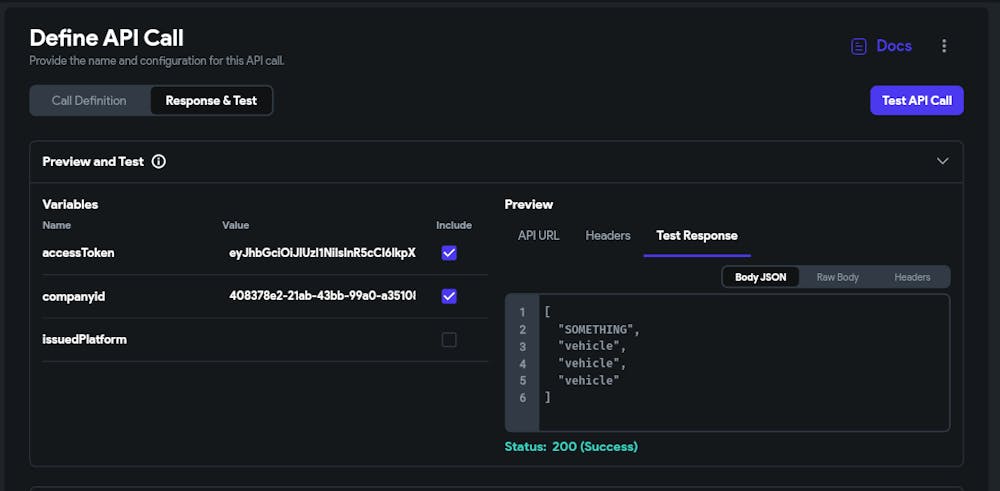Click the "SOMETHING" JSON value
This screenshot has width=1000, height=491.
[596, 330]
